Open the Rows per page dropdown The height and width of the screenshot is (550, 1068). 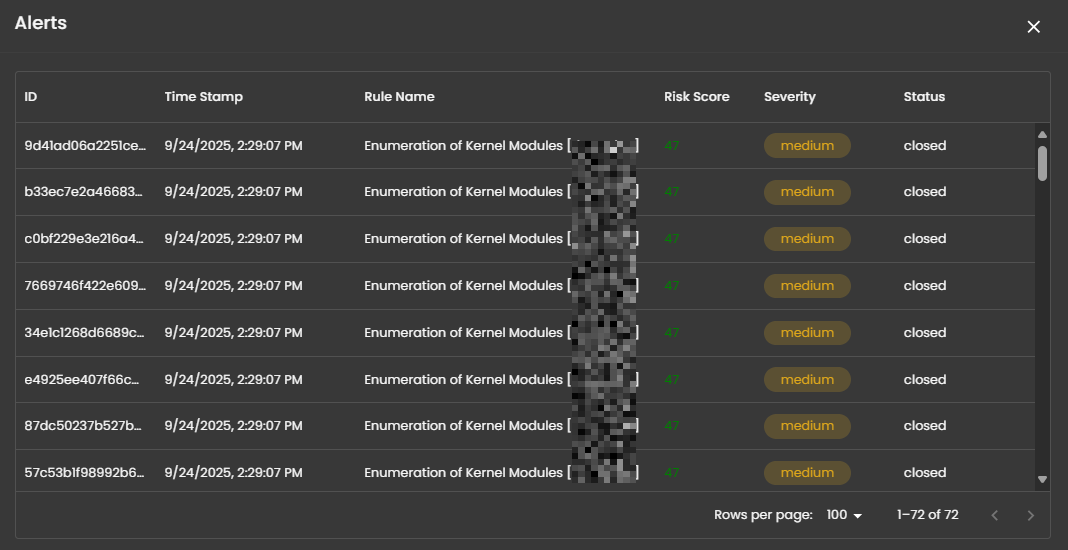(844, 515)
